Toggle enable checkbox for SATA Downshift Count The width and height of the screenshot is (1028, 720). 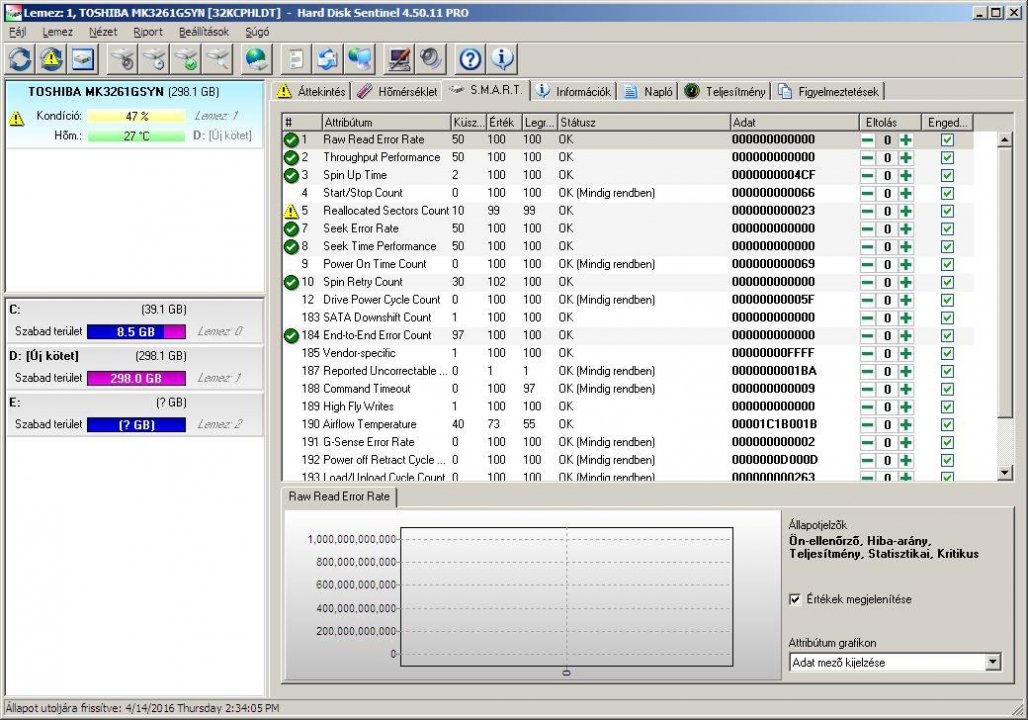click(947, 317)
